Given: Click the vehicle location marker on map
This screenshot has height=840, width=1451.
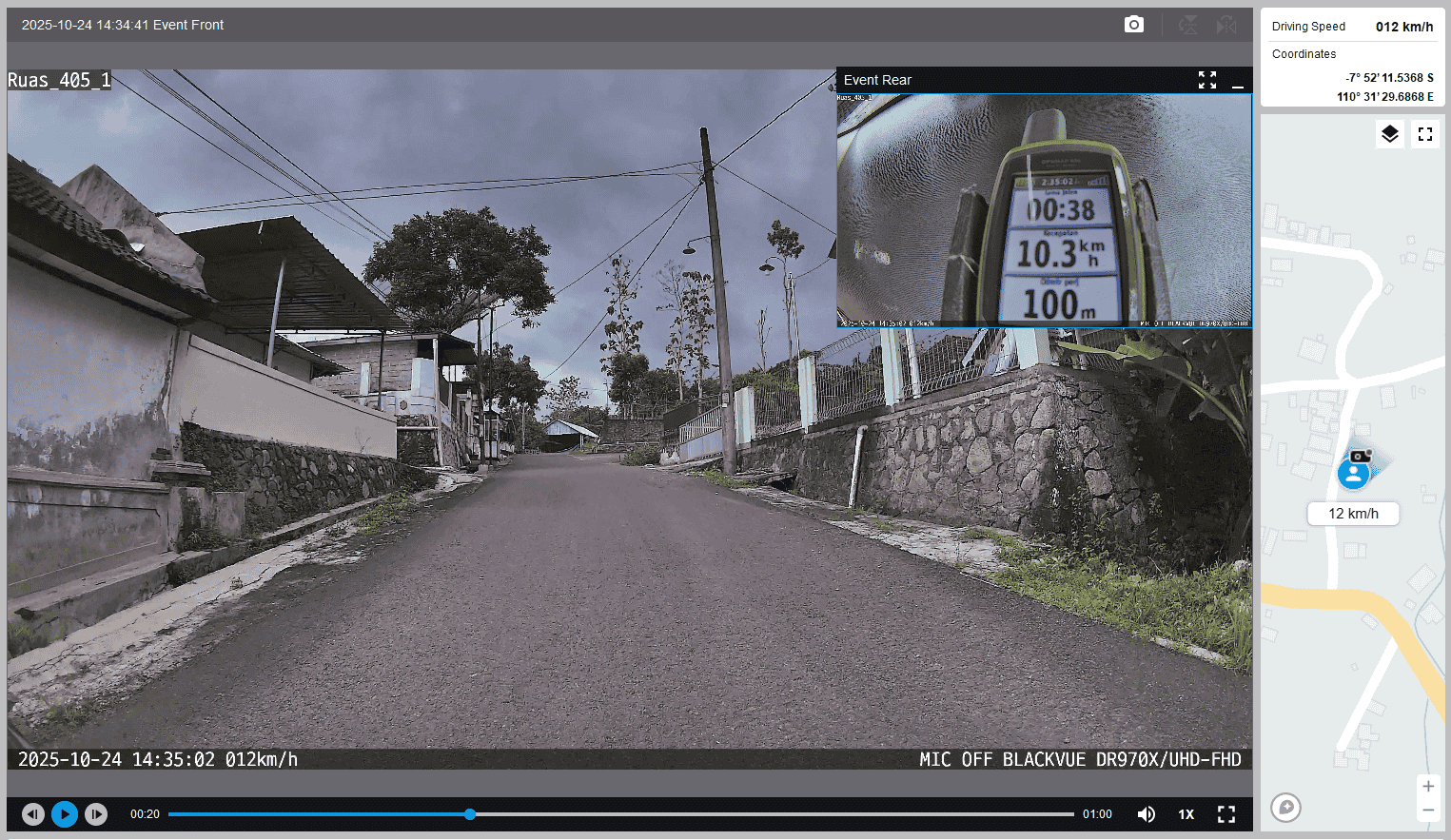Looking at the screenshot, I should (x=1353, y=473).
